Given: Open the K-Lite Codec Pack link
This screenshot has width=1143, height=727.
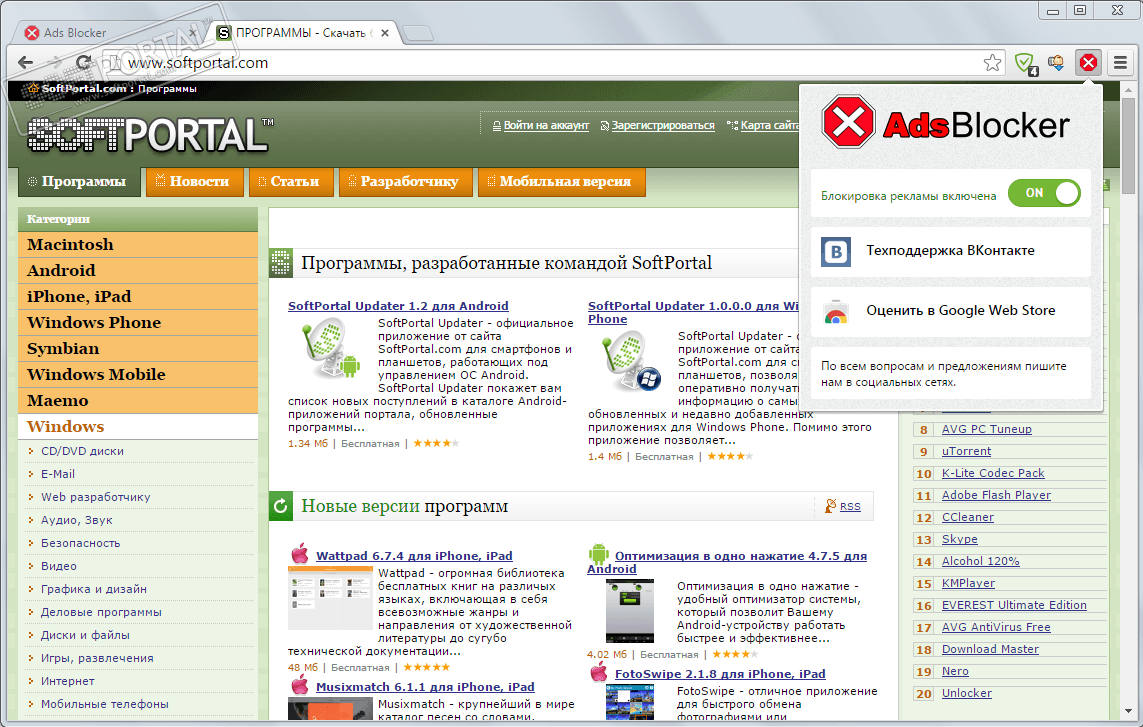Looking at the screenshot, I should coord(993,473).
